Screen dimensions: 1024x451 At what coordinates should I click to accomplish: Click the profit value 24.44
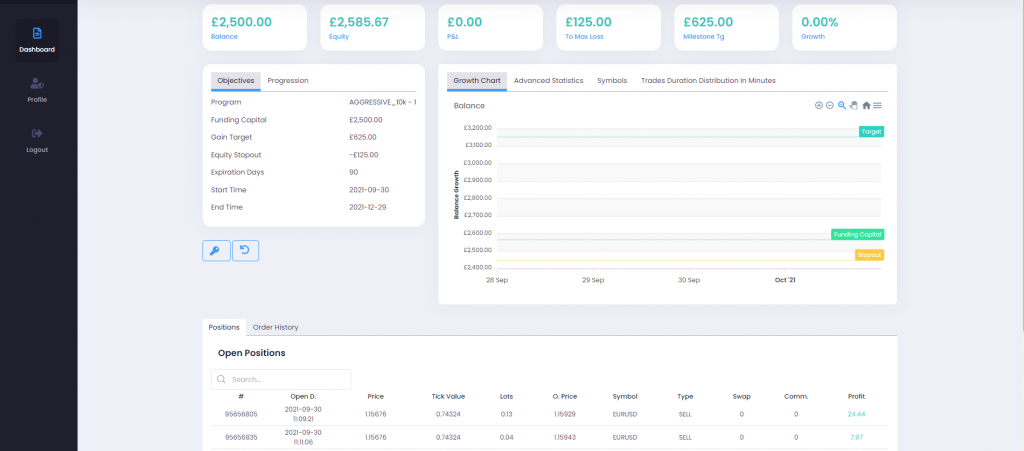(x=856, y=414)
